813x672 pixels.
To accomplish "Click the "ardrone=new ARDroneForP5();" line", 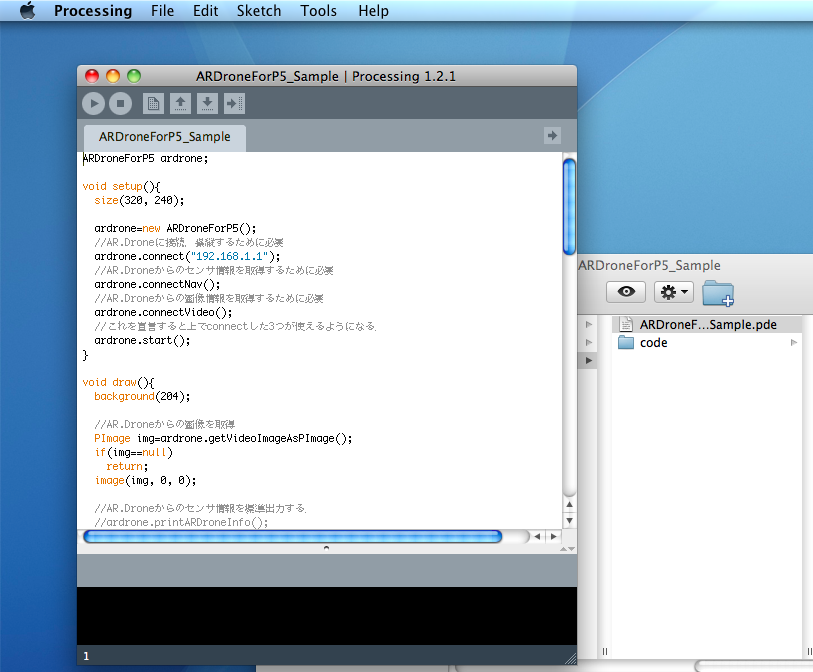I will click(175, 229).
